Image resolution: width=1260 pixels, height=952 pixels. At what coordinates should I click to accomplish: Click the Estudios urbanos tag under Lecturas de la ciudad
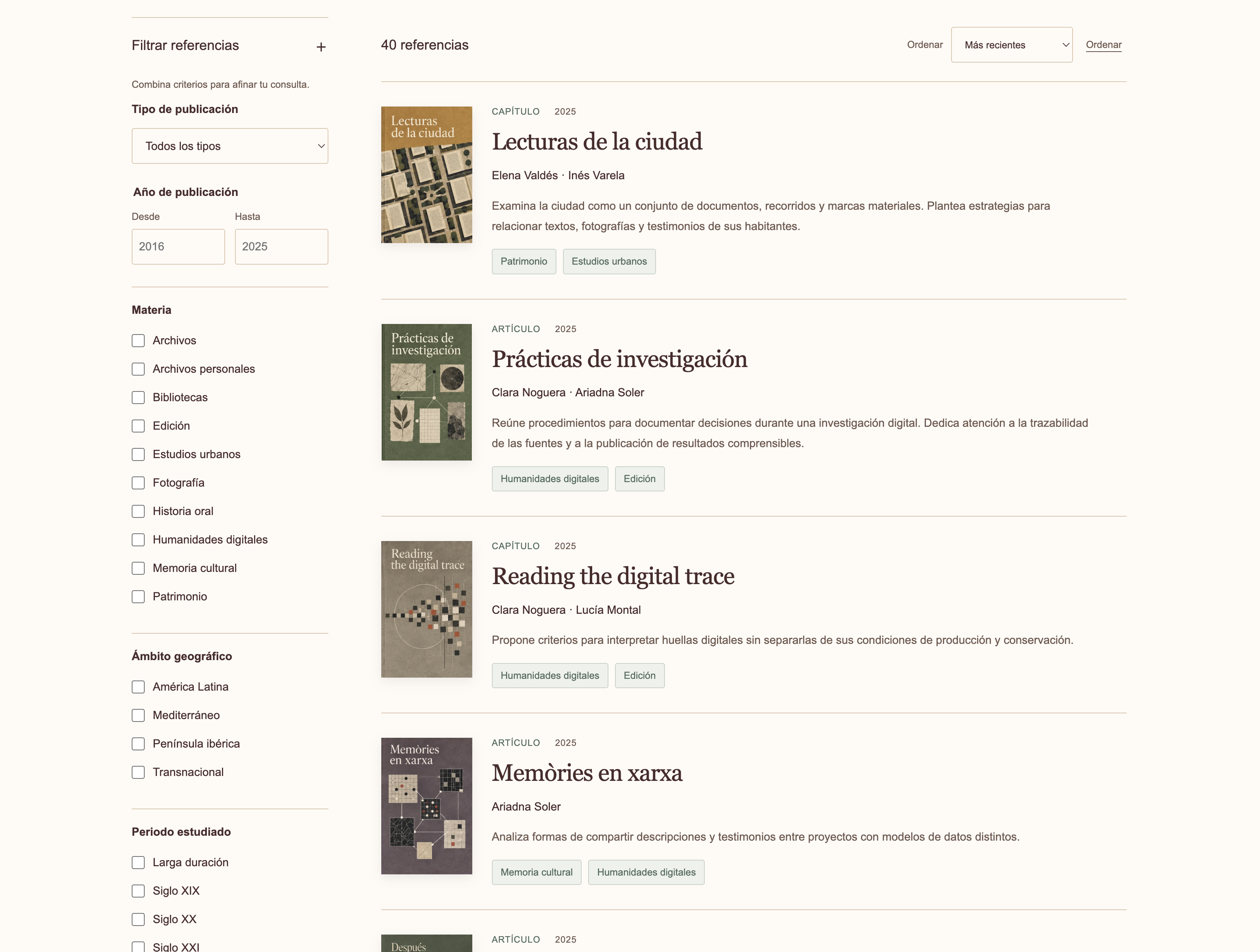pyautogui.click(x=609, y=261)
